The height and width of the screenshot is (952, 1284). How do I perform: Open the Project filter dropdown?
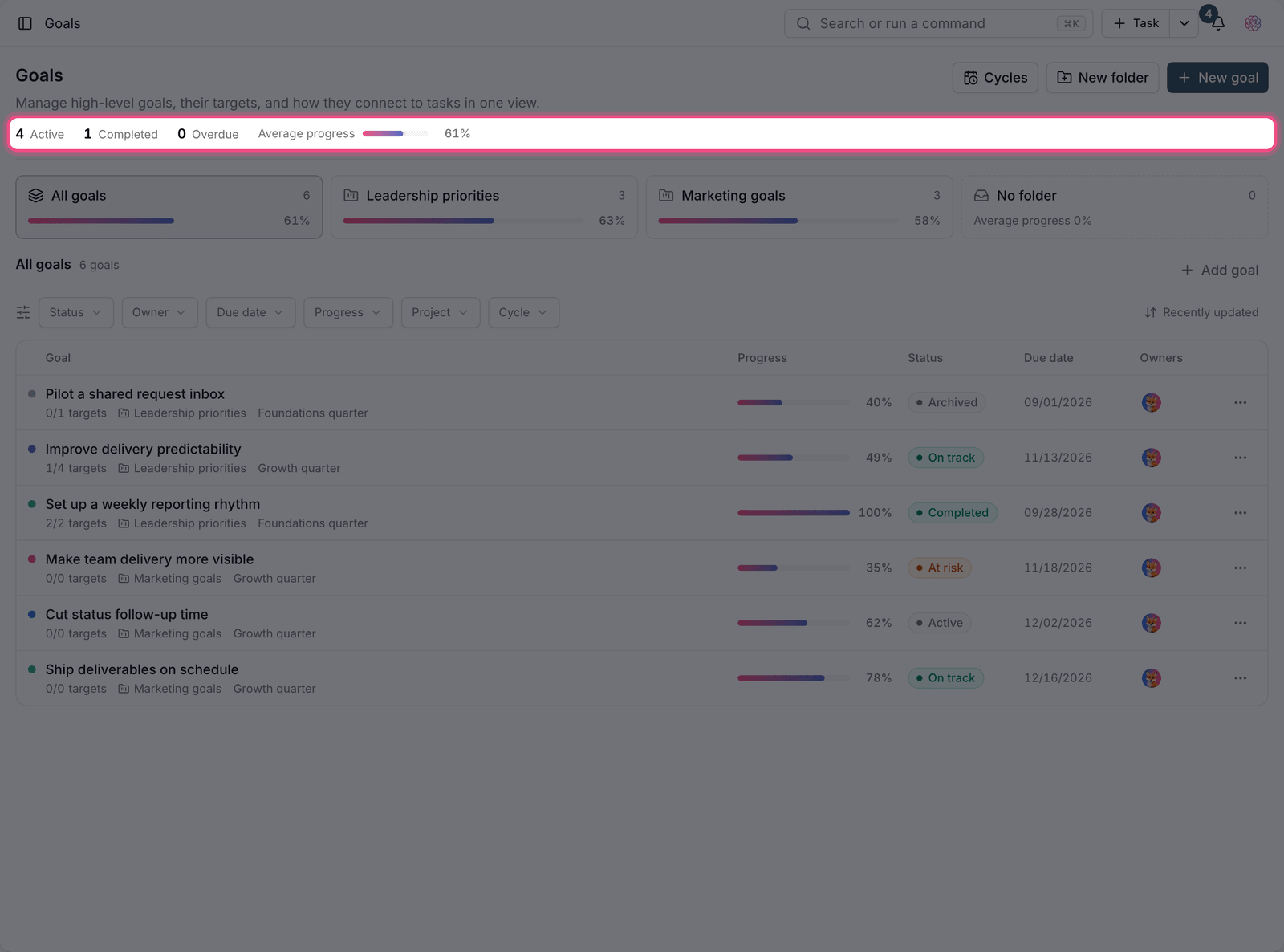(x=440, y=312)
